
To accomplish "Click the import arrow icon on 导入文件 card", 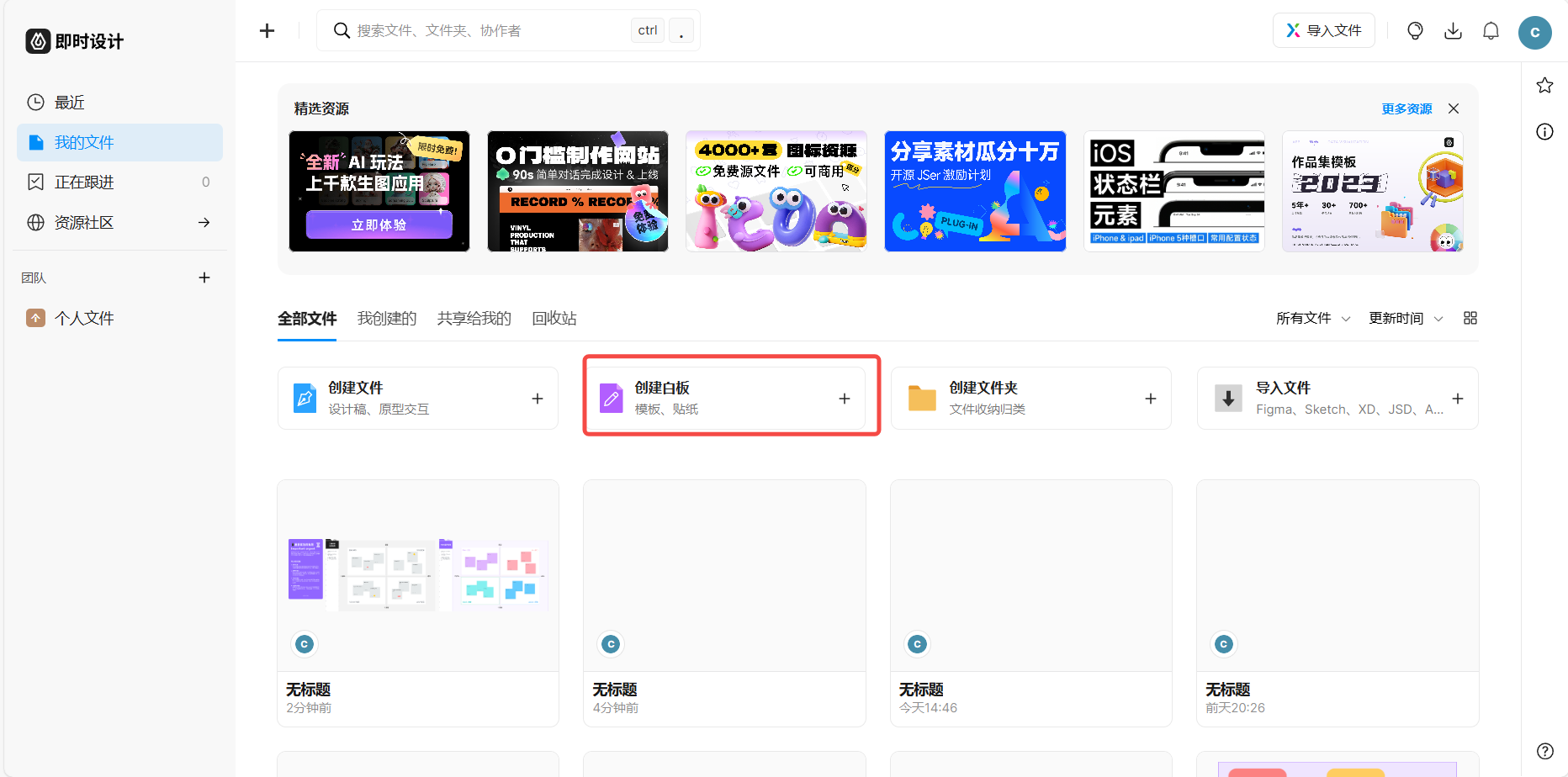I will pyautogui.click(x=1228, y=398).
